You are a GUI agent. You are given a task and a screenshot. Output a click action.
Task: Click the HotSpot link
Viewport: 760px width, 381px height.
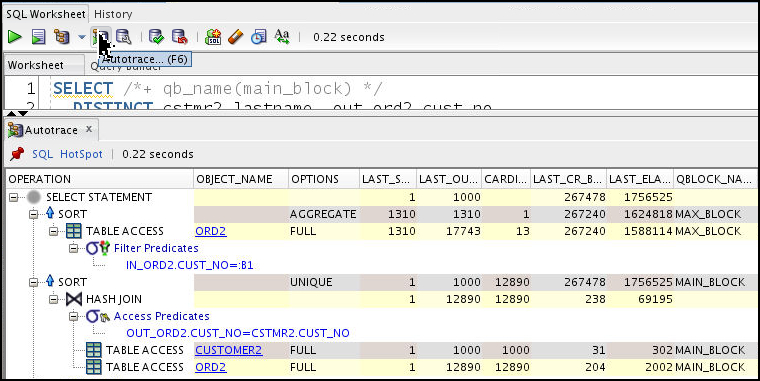point(81,154)
